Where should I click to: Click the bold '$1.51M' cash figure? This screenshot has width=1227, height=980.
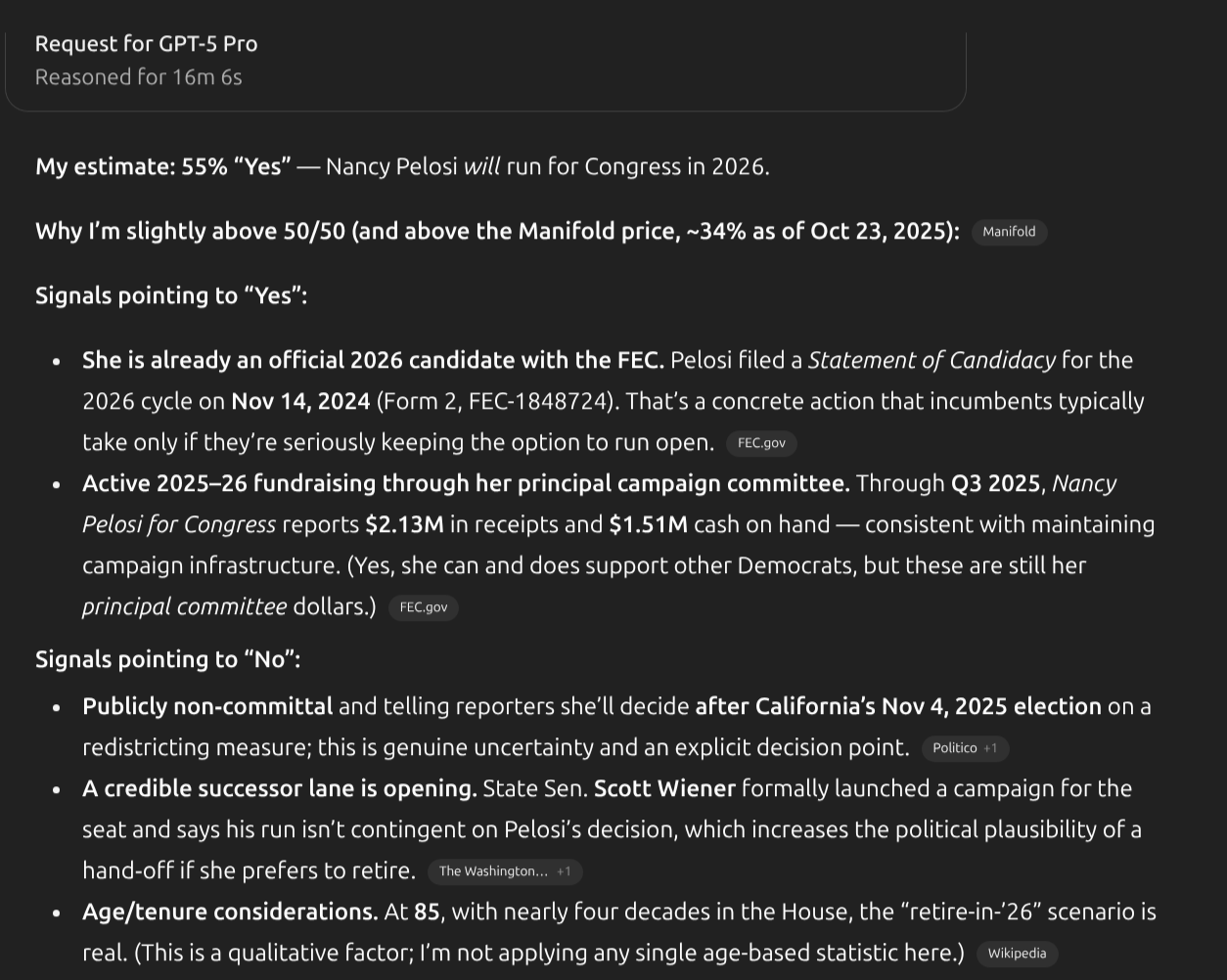click(x=648, y=524)
